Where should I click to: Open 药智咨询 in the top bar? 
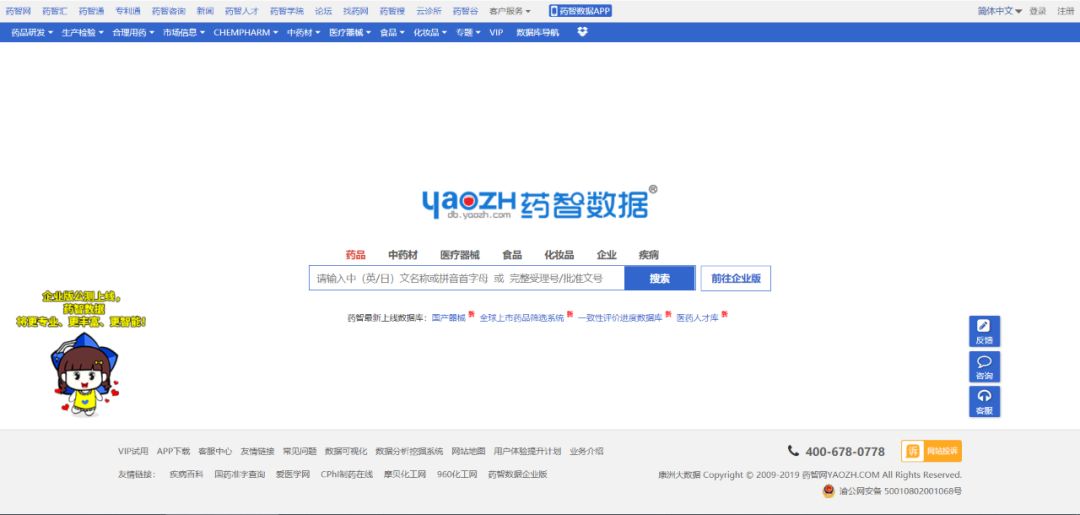click(169, 11)
